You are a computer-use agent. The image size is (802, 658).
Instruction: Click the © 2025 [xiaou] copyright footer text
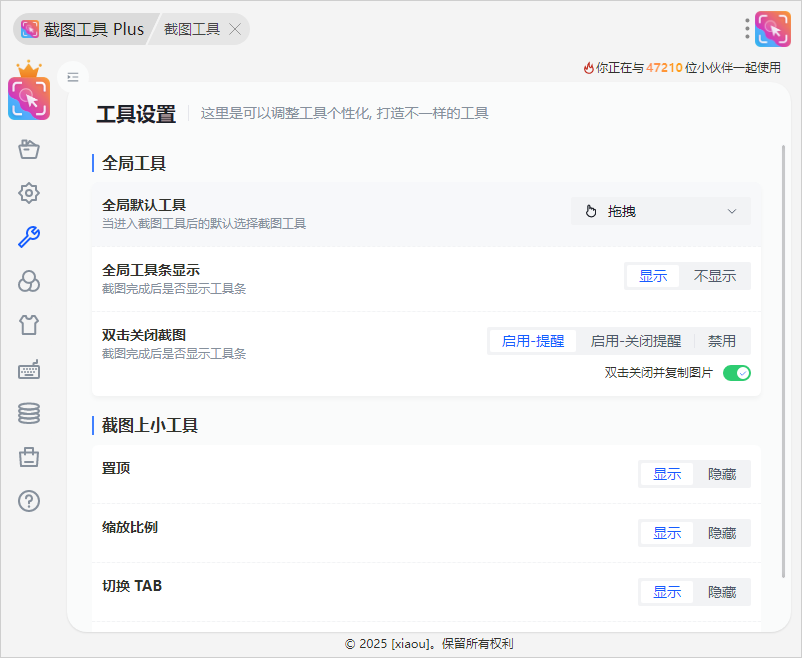click(429, 644)
